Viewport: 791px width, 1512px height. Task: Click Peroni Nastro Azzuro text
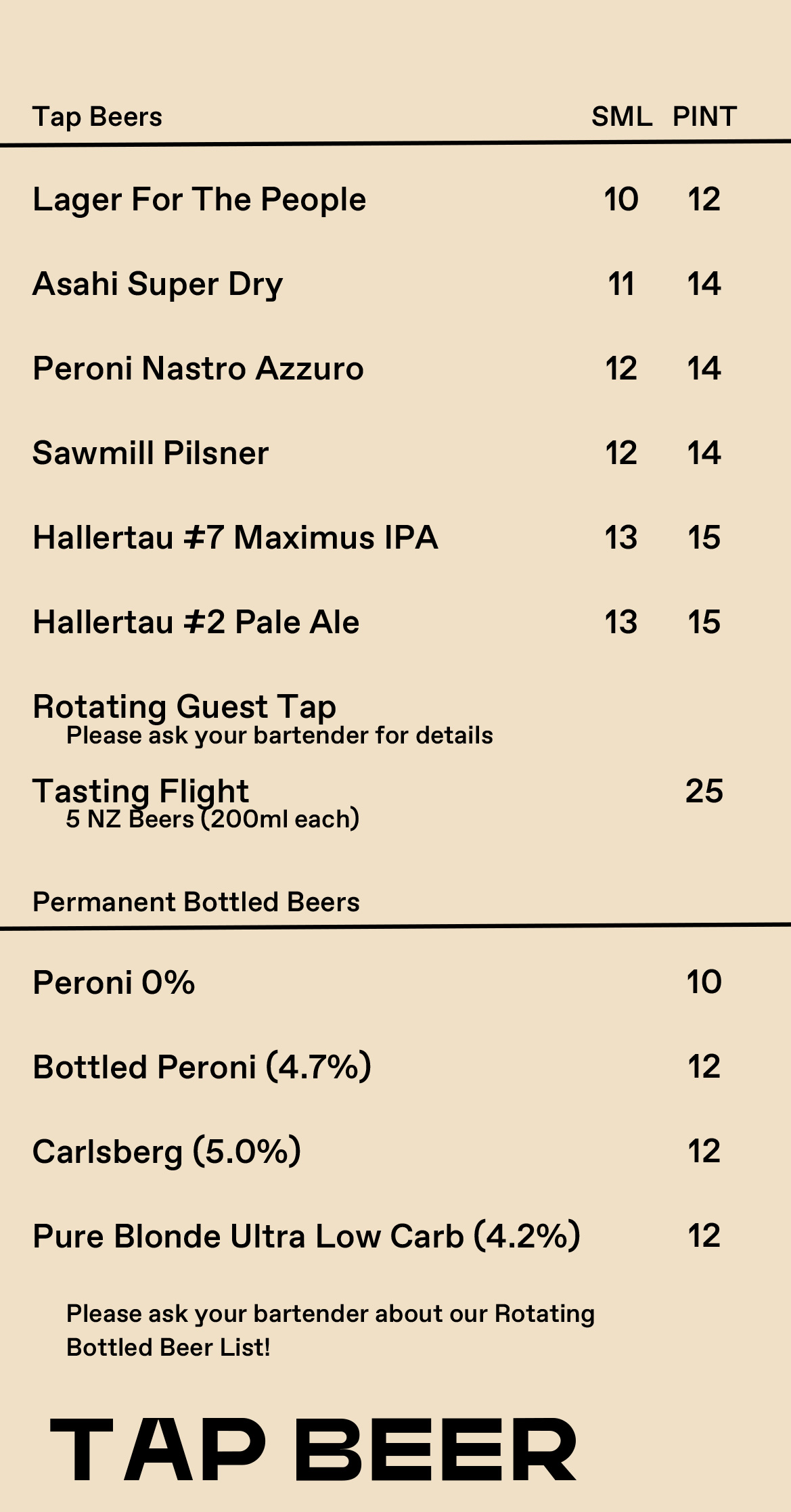[x=198, y=369]
